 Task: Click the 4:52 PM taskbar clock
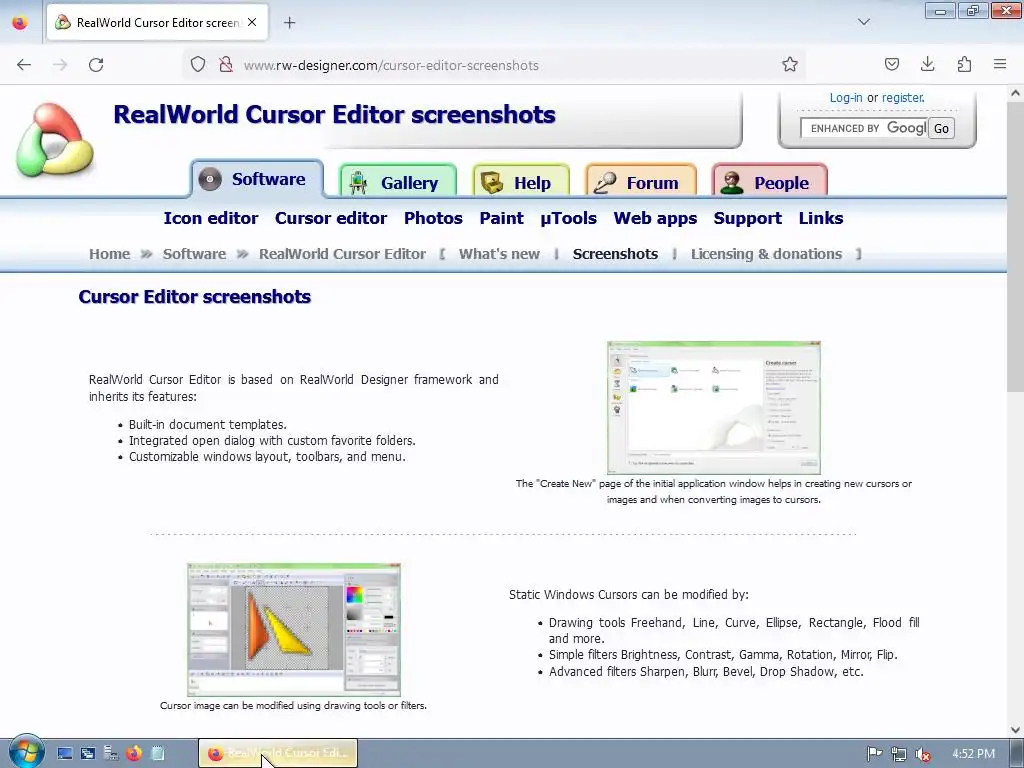click(x=973, y=754)
